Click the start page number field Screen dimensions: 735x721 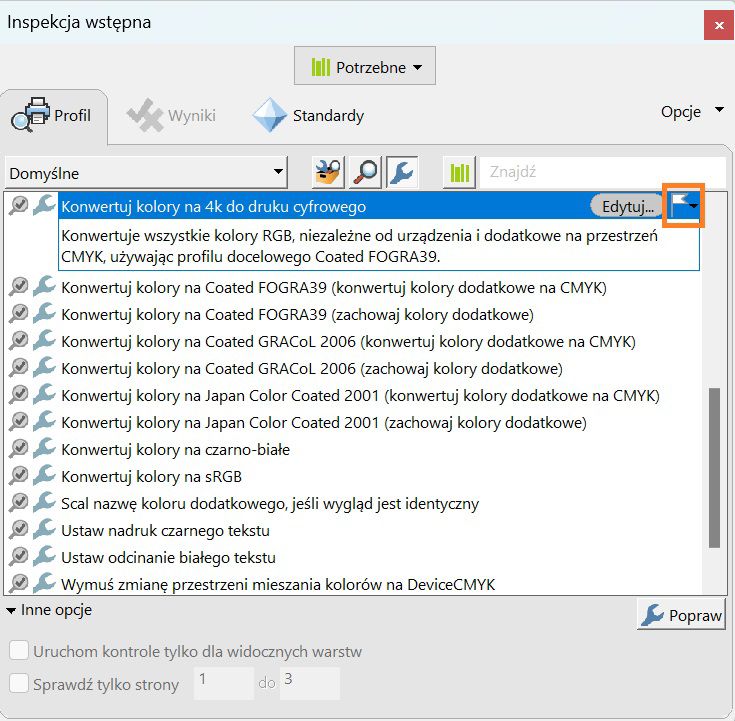224,683
